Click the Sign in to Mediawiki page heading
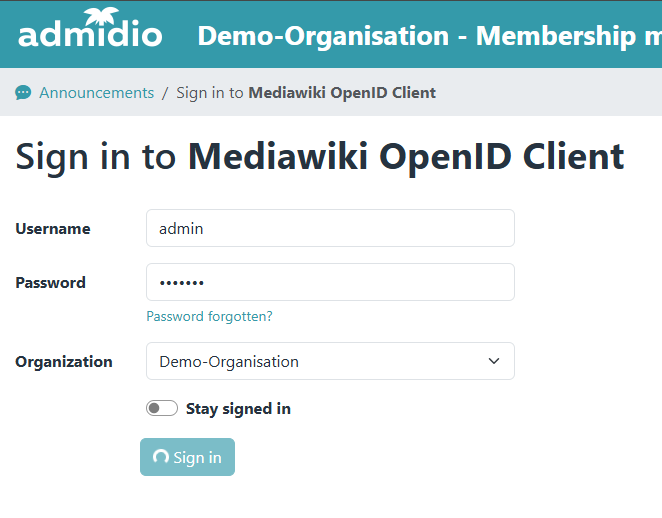 tap(320, 157)
